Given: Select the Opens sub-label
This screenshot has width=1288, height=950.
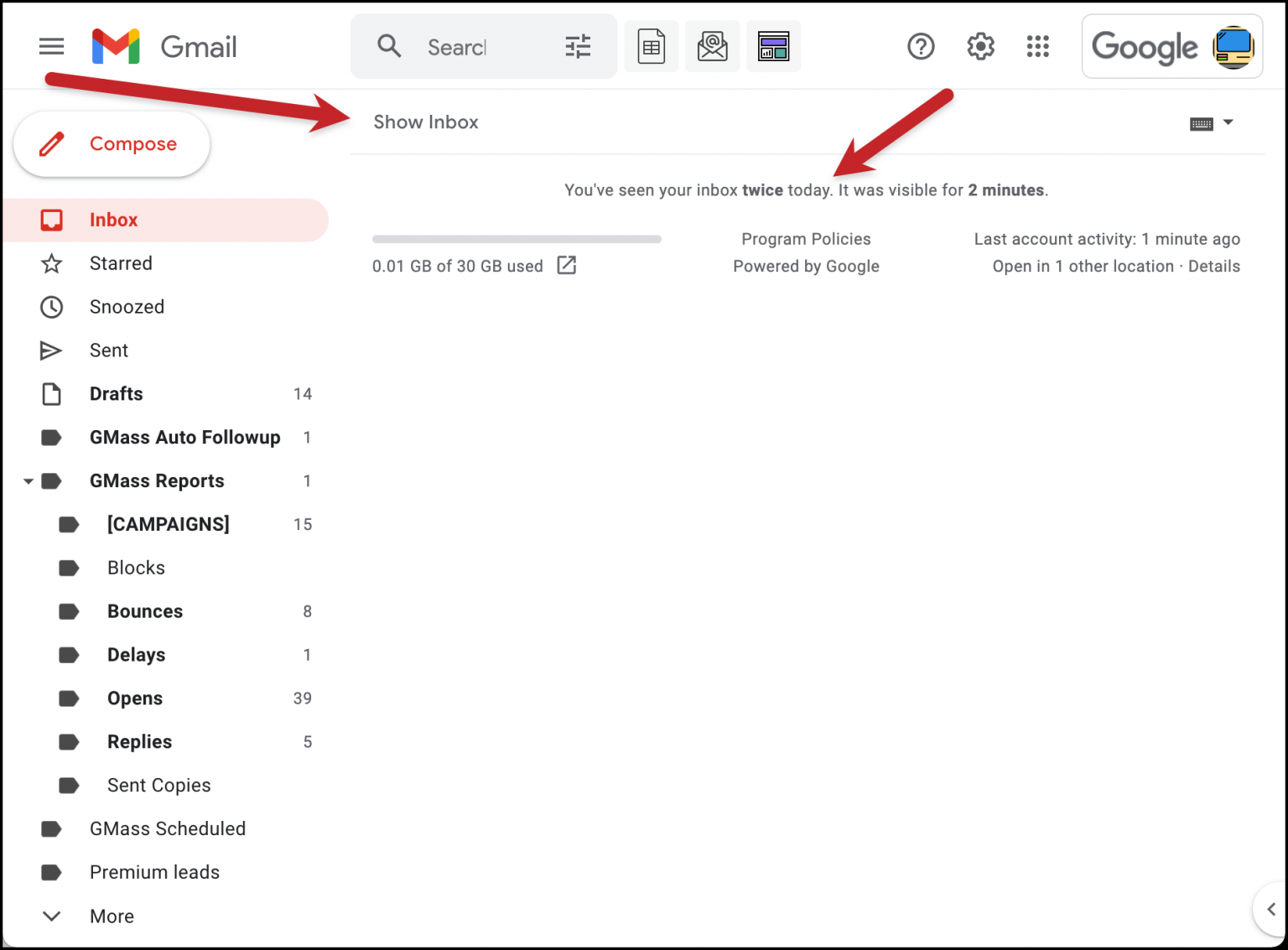Looking at the screenshot, I should click(134, 698).
